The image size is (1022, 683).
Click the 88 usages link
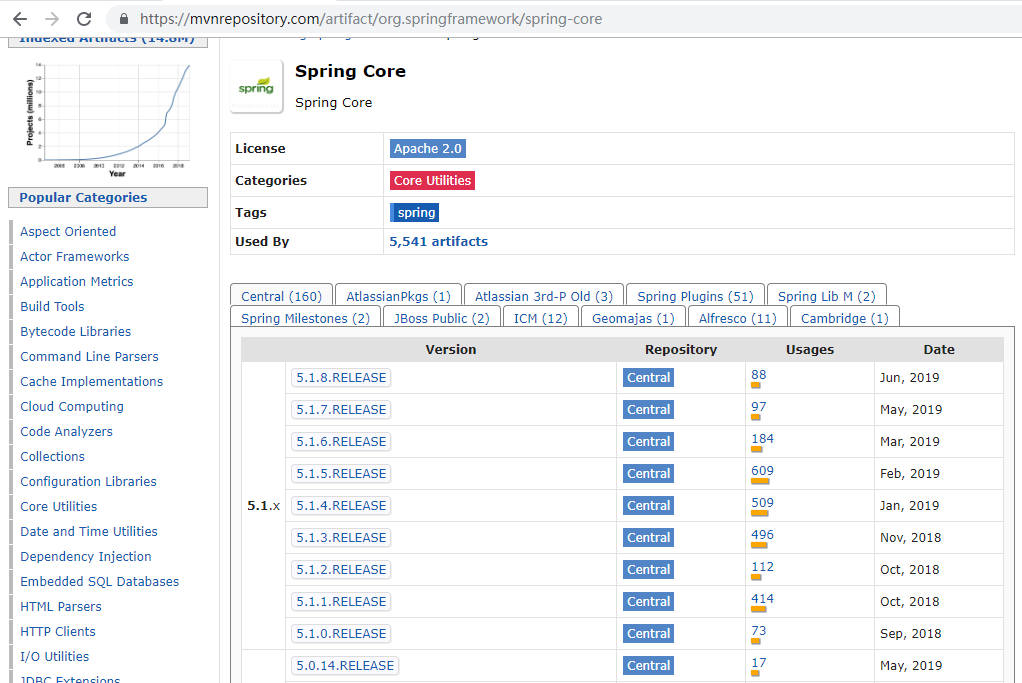click(x=758, y=375)
